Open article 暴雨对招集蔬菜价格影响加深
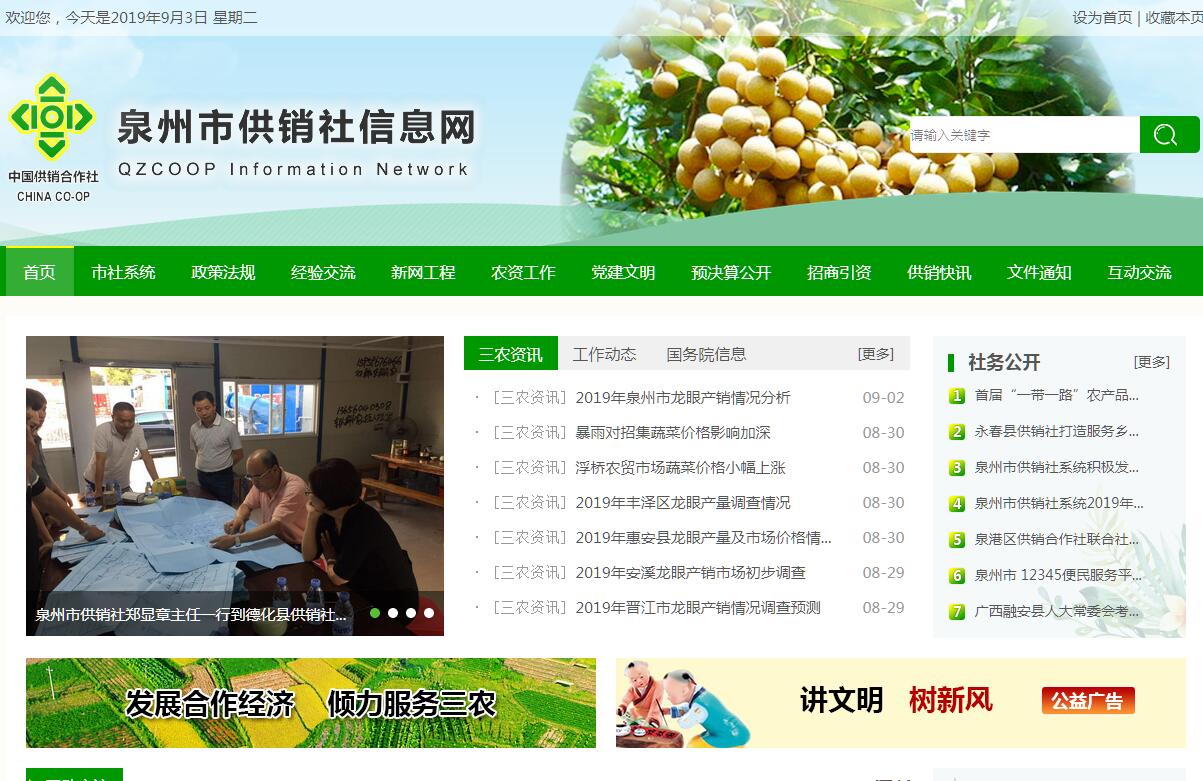 click(x=673, y=432)
